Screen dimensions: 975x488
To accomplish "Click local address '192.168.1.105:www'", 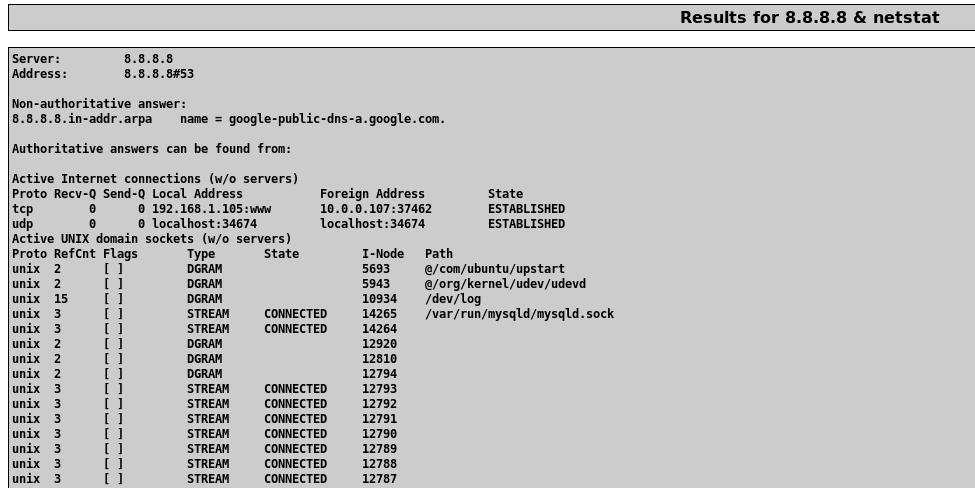I will pyautogui.click(x=211, y=209).
